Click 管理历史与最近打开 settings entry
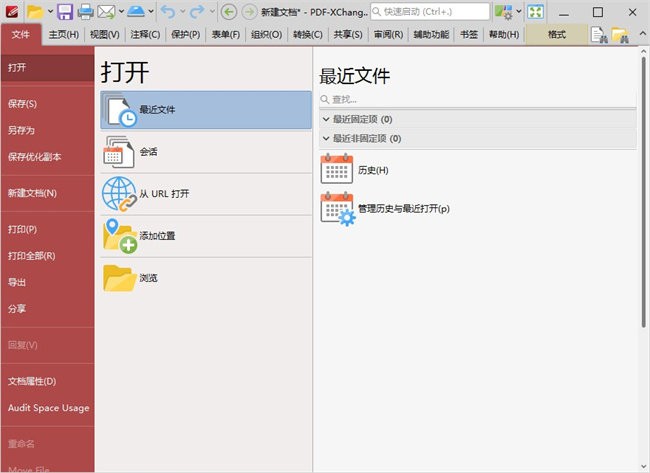The image size is (650, 473). coord(403,209)
